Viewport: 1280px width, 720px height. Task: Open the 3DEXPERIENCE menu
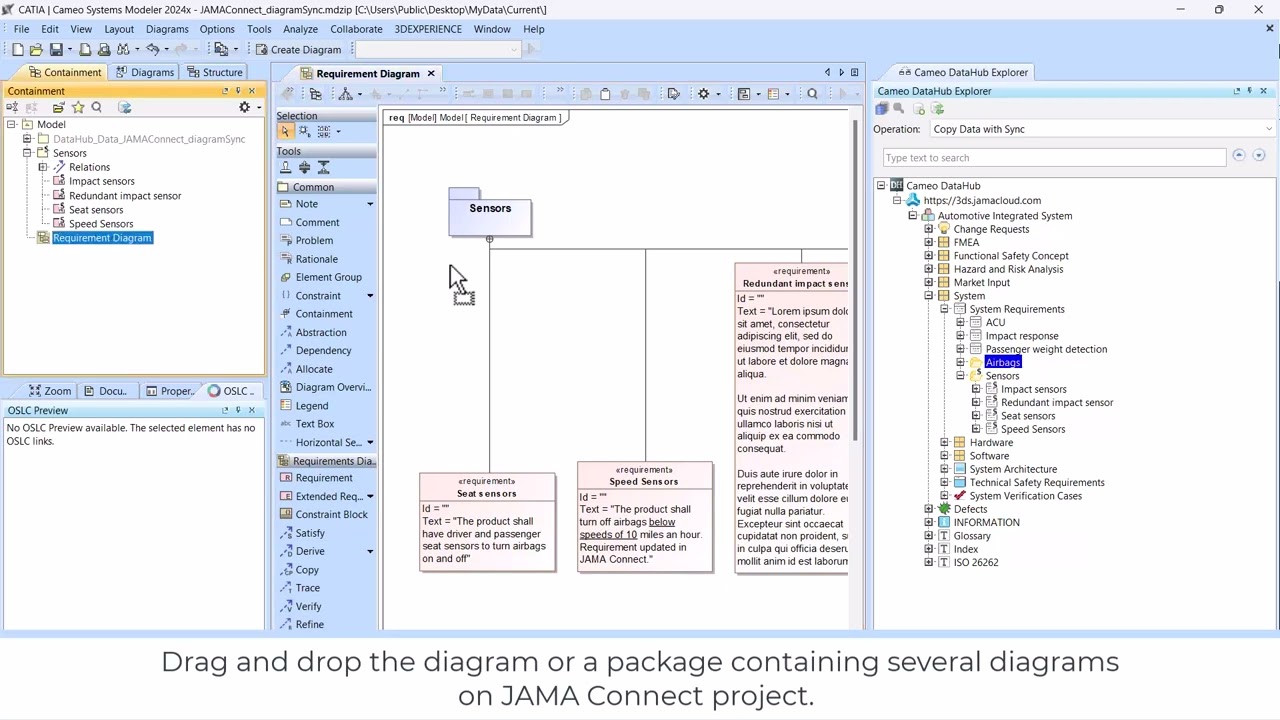tap(428, 29)
